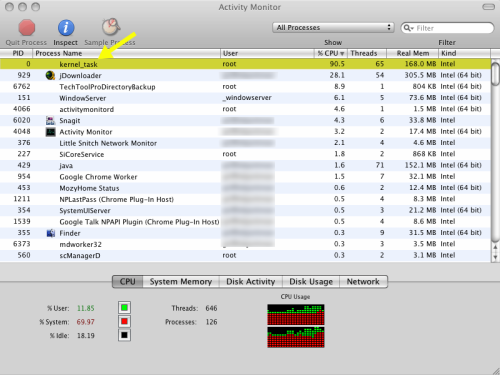Click the process list vertical scrollbar thumb
This screenshot has height=375, width=500.
coord(495,74)
